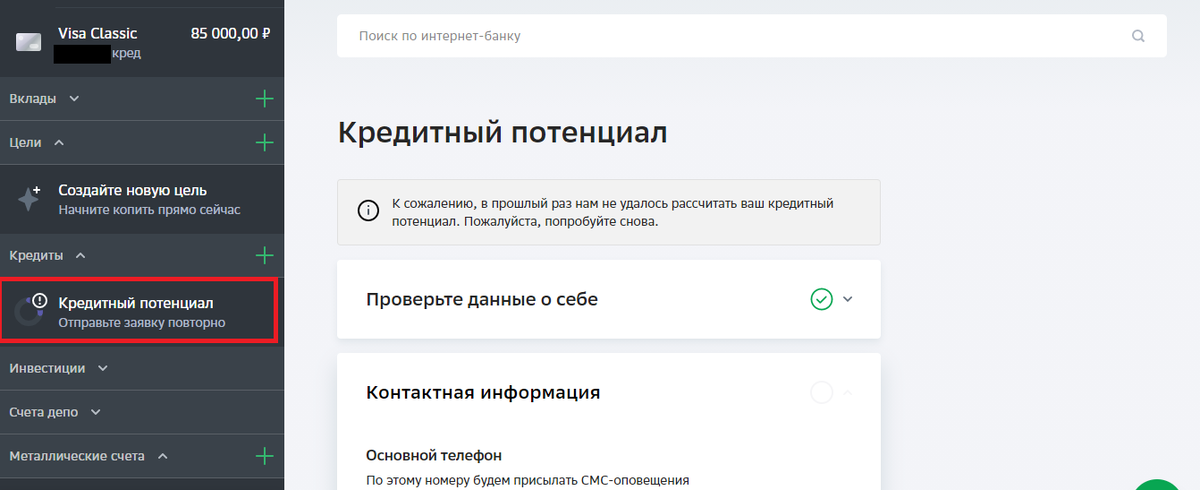Open the Металлические счета sidebar section

[x=142, y=456]
